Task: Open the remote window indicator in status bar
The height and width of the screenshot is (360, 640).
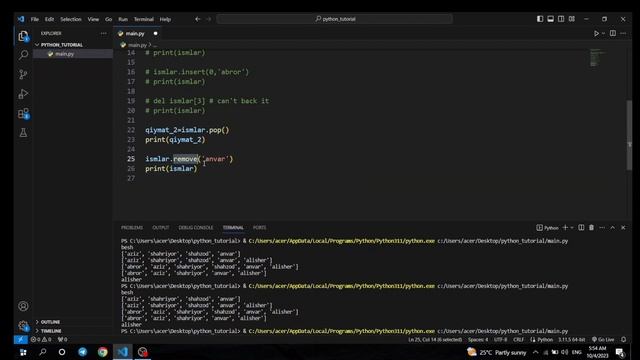Action: [20, 339]
